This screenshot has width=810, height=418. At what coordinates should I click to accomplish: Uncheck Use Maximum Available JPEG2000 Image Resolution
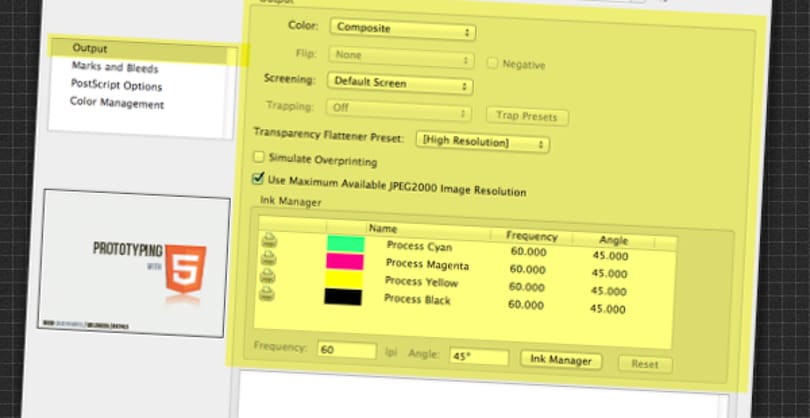tap(257, 178)
